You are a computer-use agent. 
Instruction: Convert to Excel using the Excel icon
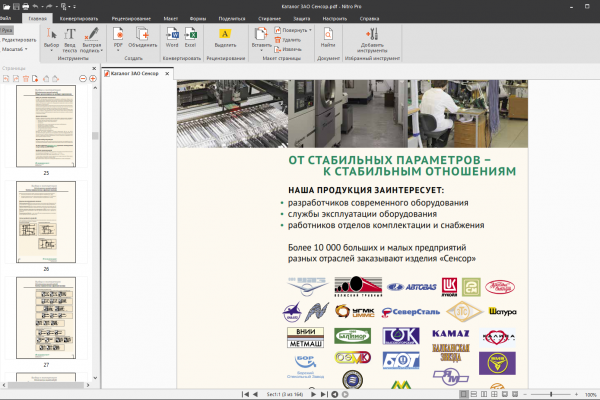(x=190, y=37)
